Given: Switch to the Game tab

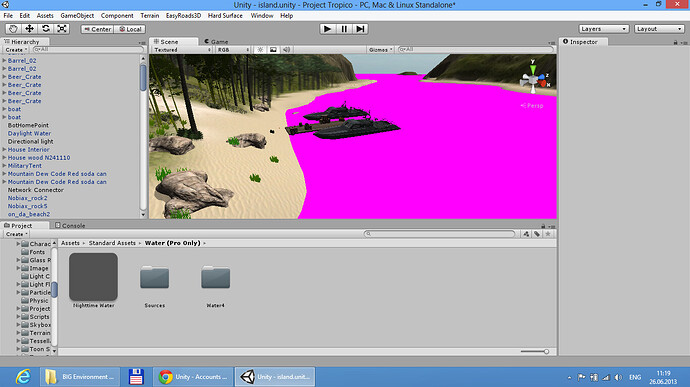Looking at the screenshot, I should point(217,41).
